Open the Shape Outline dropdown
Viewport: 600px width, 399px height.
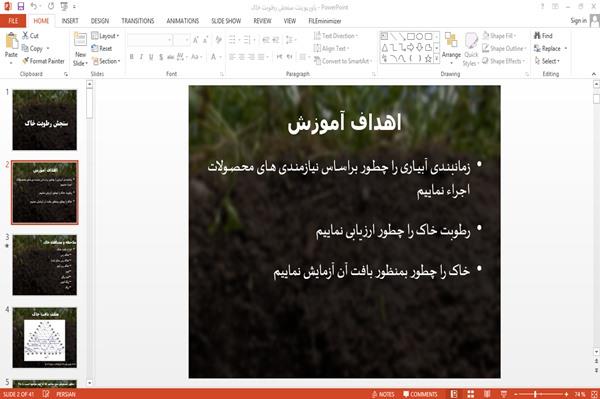coord(504,48)
